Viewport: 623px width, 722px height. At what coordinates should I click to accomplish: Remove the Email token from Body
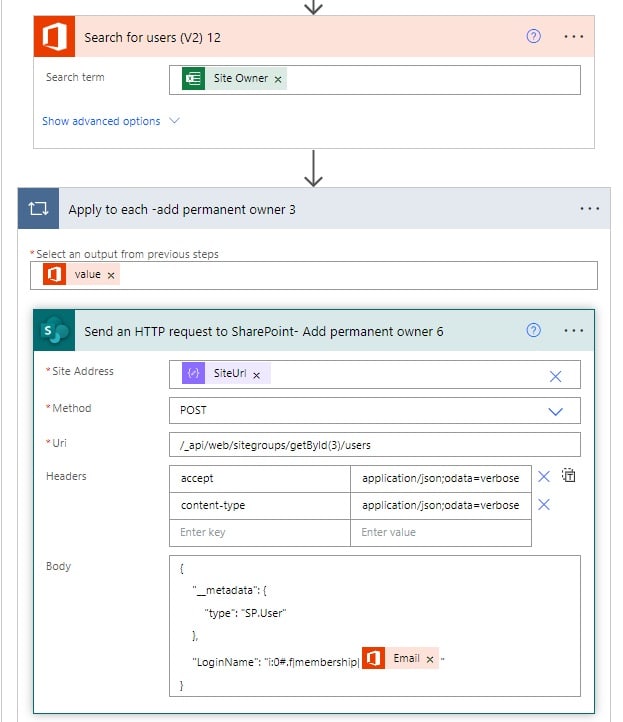430,659
